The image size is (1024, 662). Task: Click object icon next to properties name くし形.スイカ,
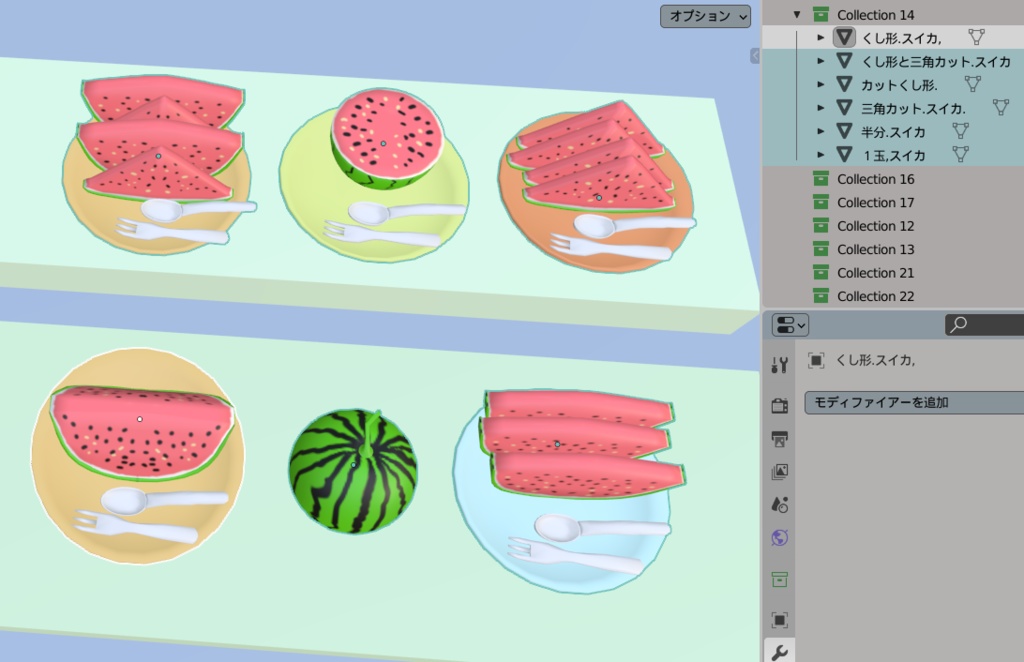coord(816,360)
